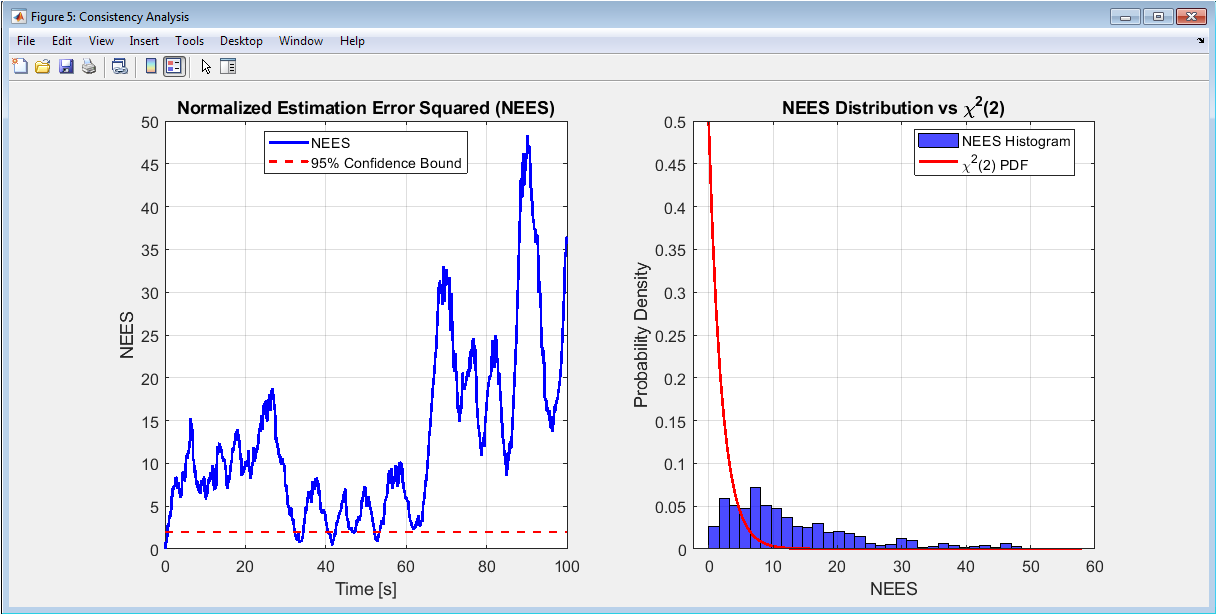This screenshot has height=615, width=1217.
Task: Click the MATLAB logo in the title bar
Action: [x=18, y=16]
